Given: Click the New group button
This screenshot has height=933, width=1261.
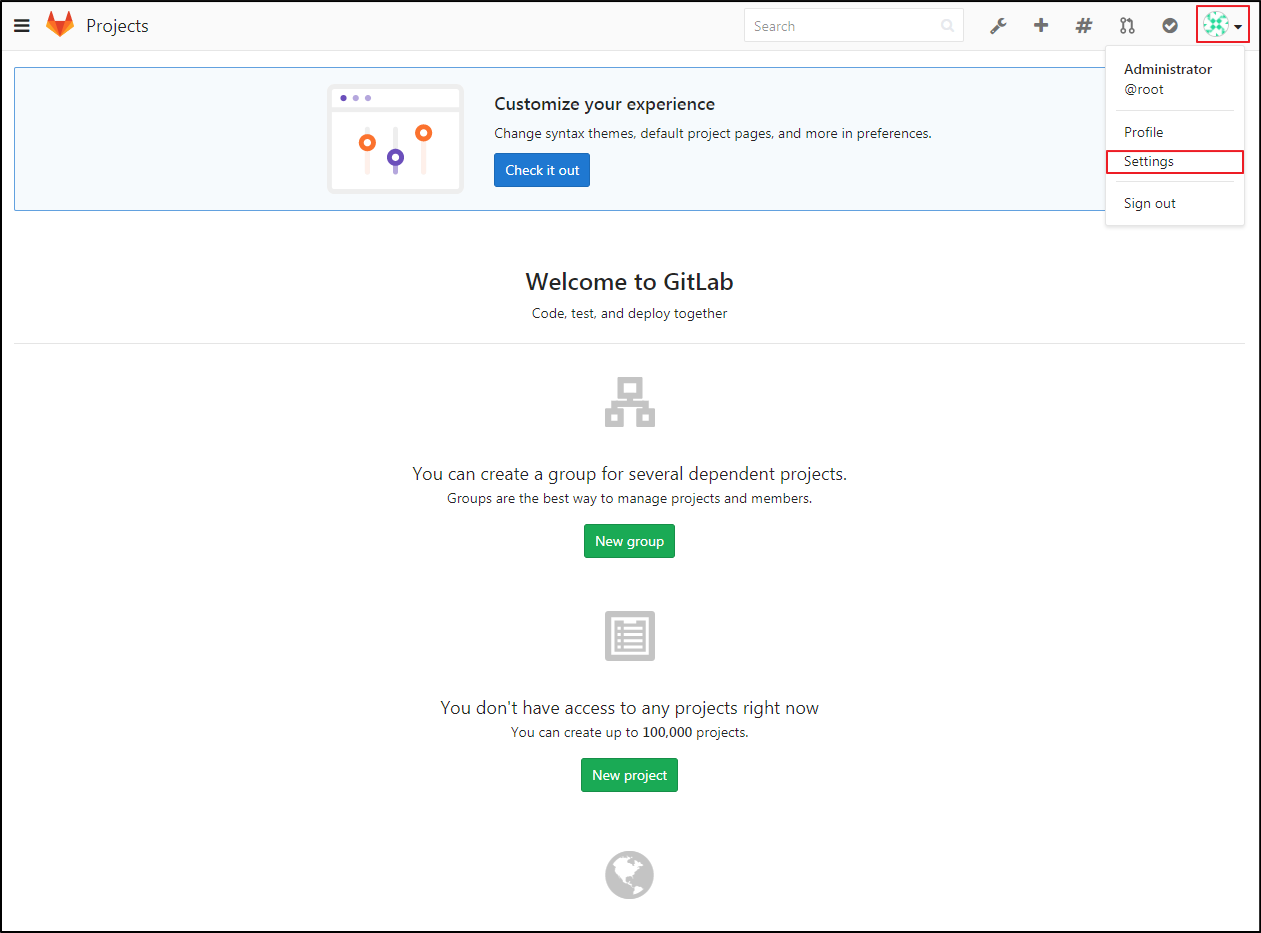Looking at the screenshot, I should [x=629, y=541].
